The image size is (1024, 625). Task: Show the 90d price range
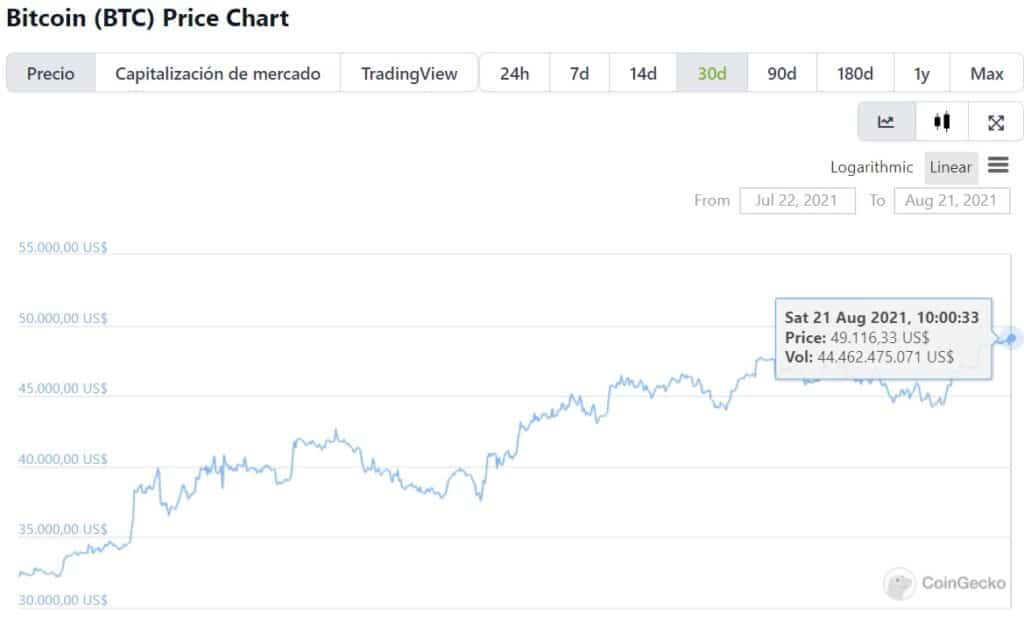click(782, 73)
